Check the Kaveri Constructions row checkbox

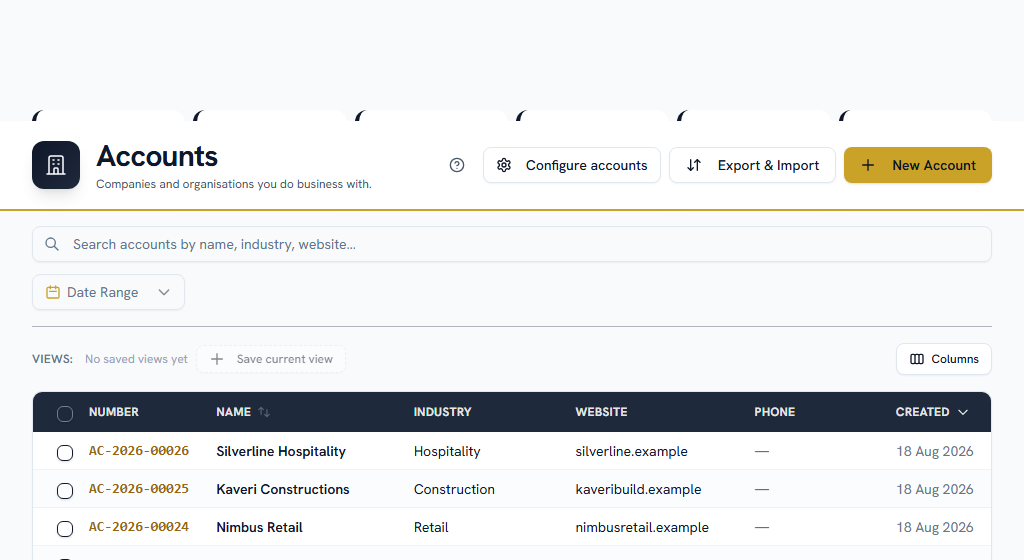[65, 491]
